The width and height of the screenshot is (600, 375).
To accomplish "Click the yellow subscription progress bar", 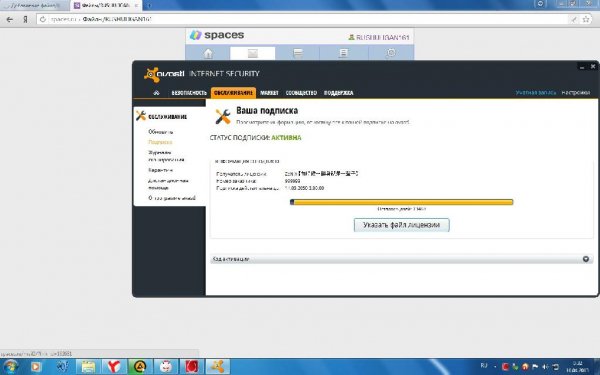I will click(401, 202).
